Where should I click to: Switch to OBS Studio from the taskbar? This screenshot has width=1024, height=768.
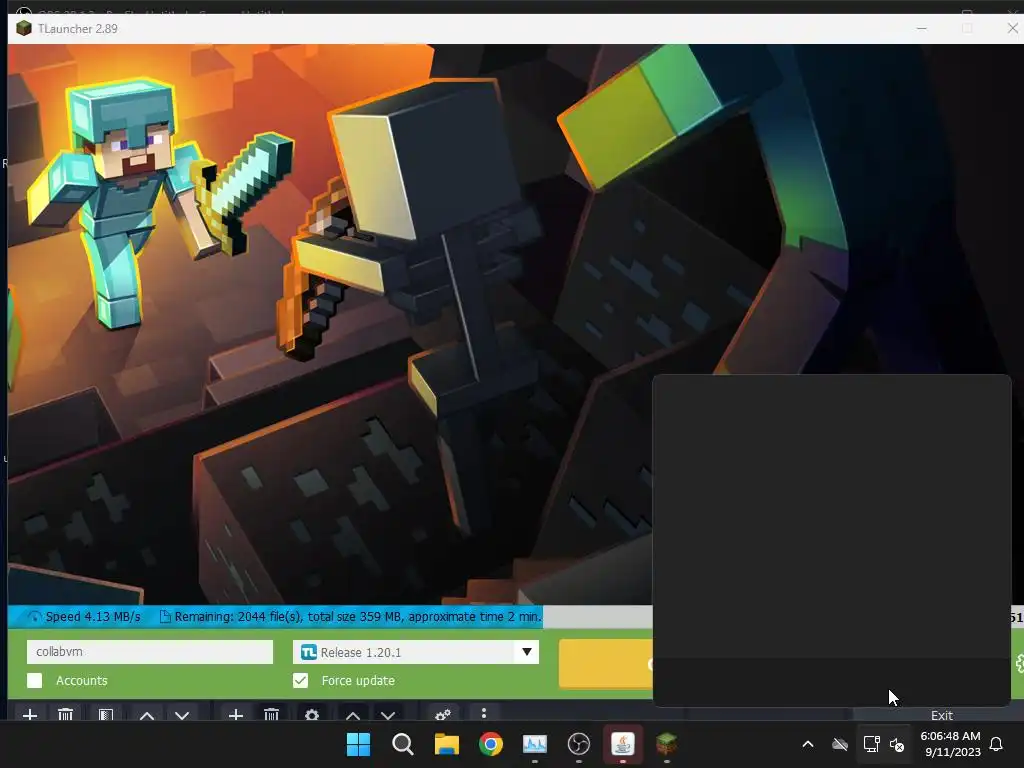[x=579, y=744]
